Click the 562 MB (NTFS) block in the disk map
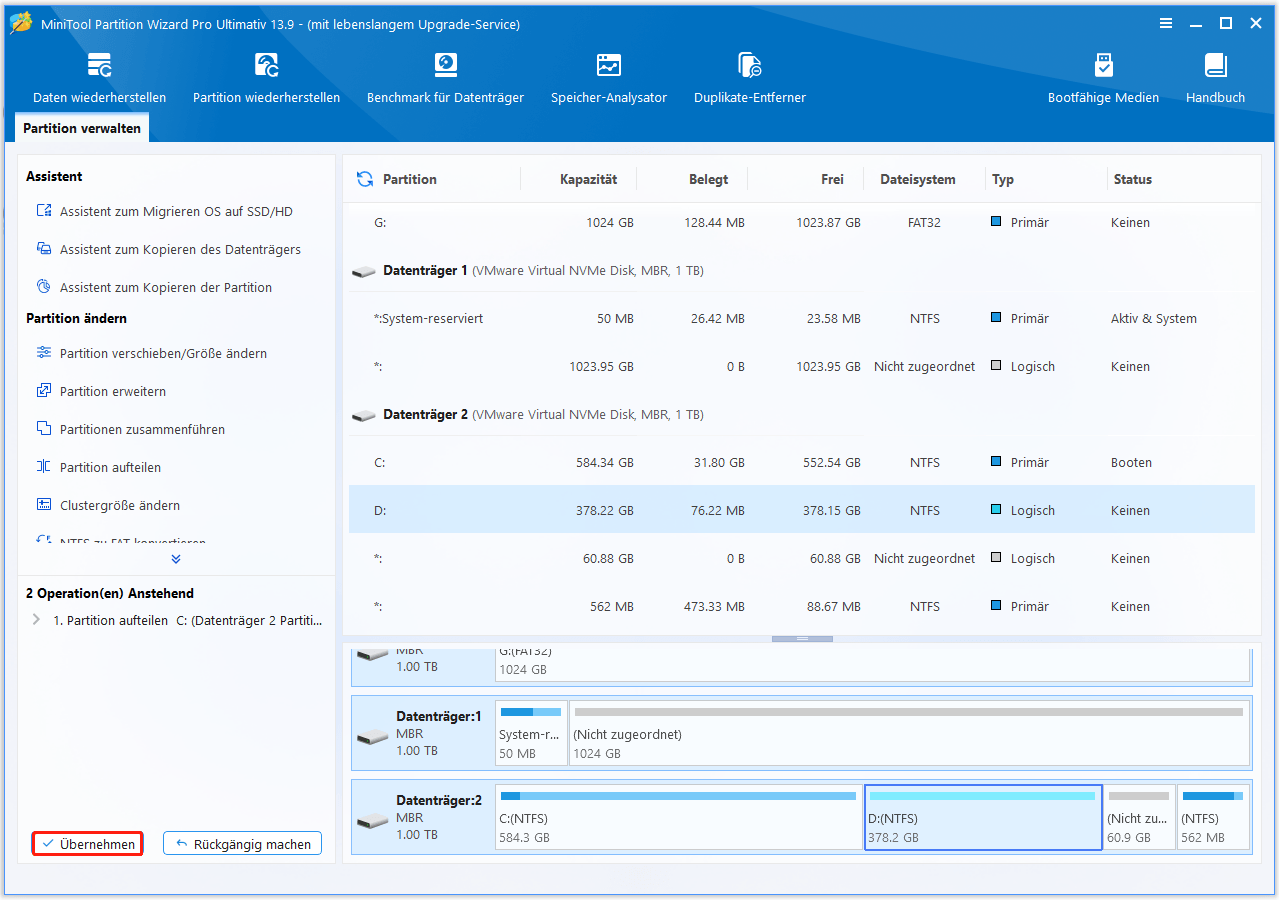 pyautogui.click(x=1213, y=818)
